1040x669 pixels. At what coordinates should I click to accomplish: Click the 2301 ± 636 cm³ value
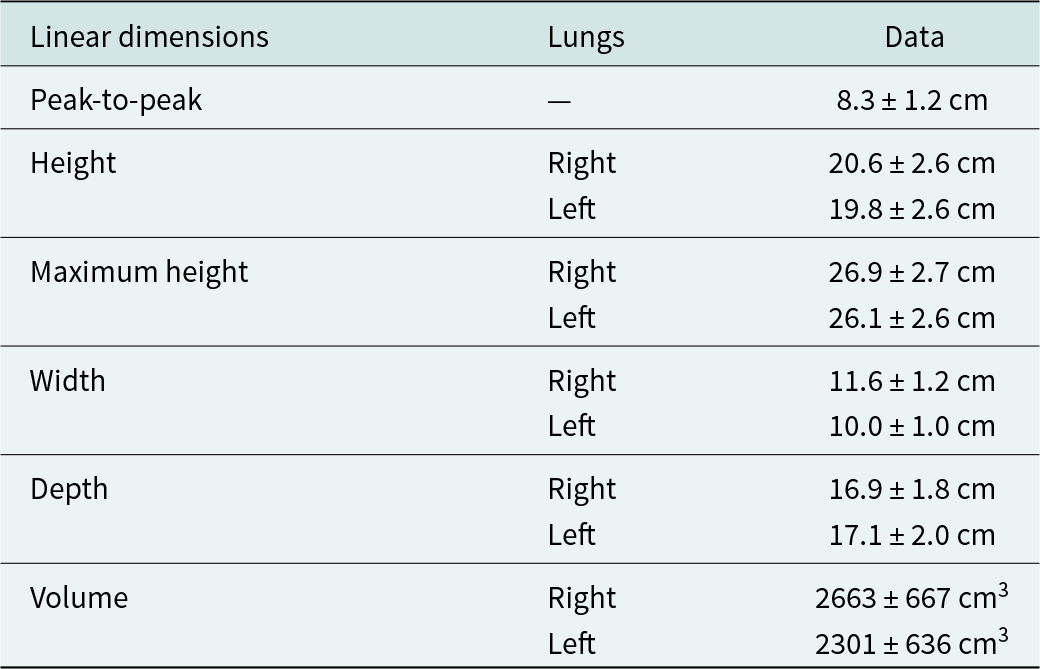pyautogui.click(x=912, y=642)
